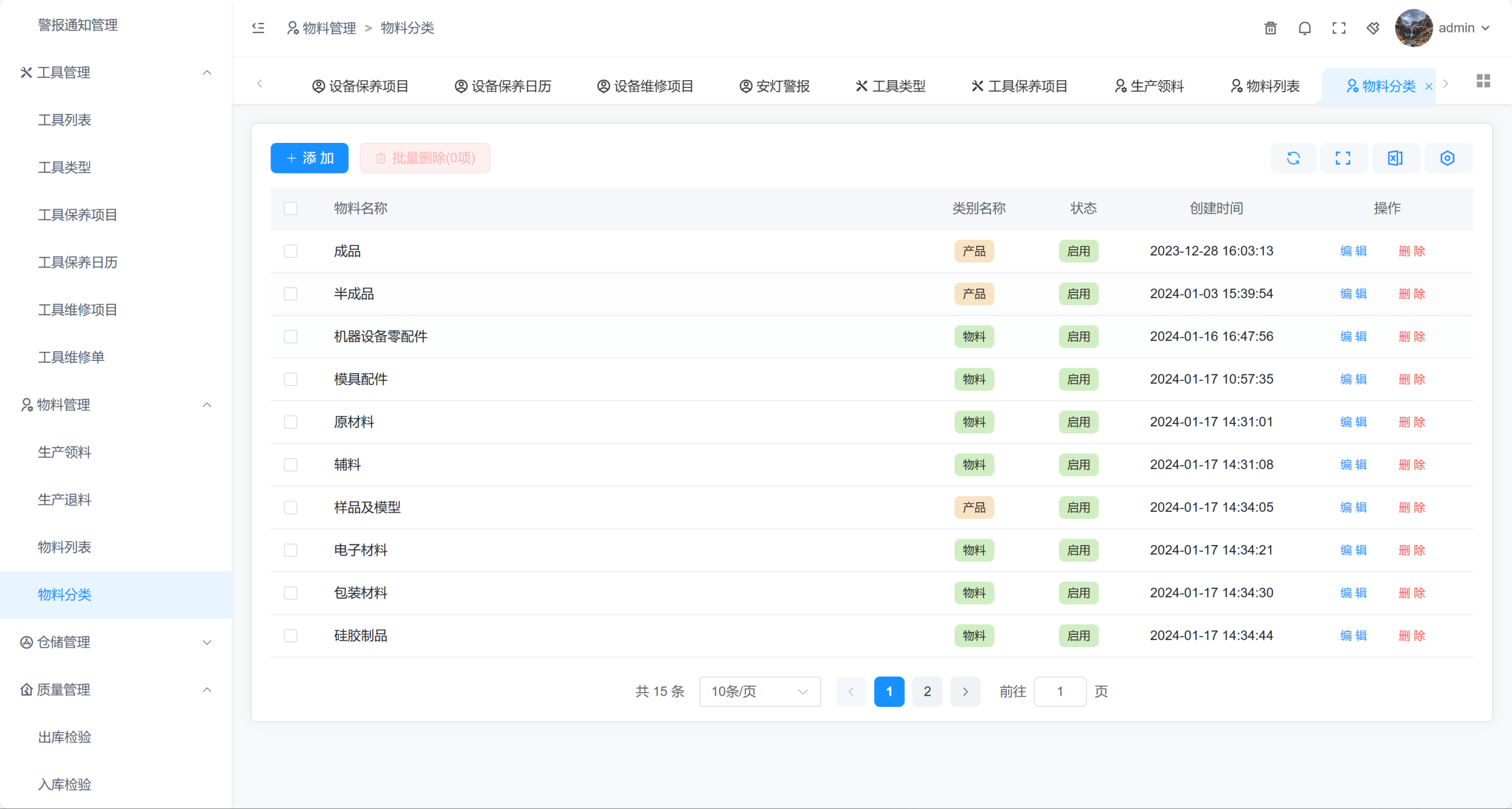The image size is (1512, 809).
Task: Open the notification bell
Action: [x=1305, y=28]
